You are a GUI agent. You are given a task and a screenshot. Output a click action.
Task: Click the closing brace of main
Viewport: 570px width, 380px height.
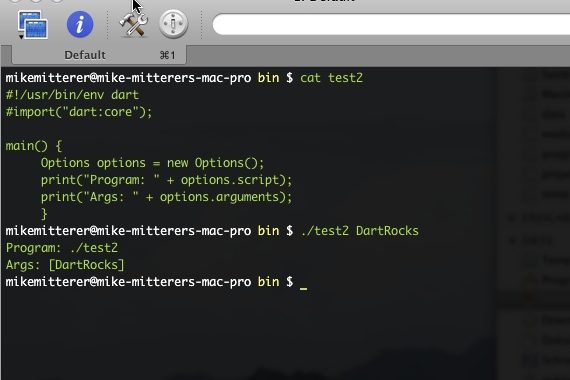point(44,214)
